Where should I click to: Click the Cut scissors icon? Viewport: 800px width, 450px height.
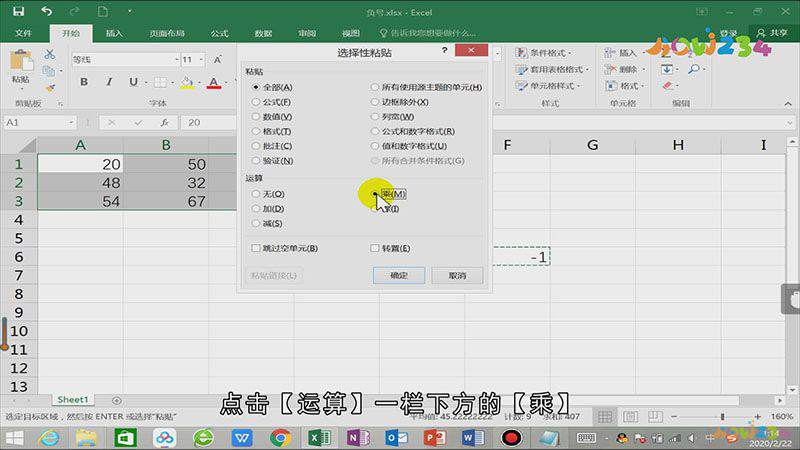49,55
